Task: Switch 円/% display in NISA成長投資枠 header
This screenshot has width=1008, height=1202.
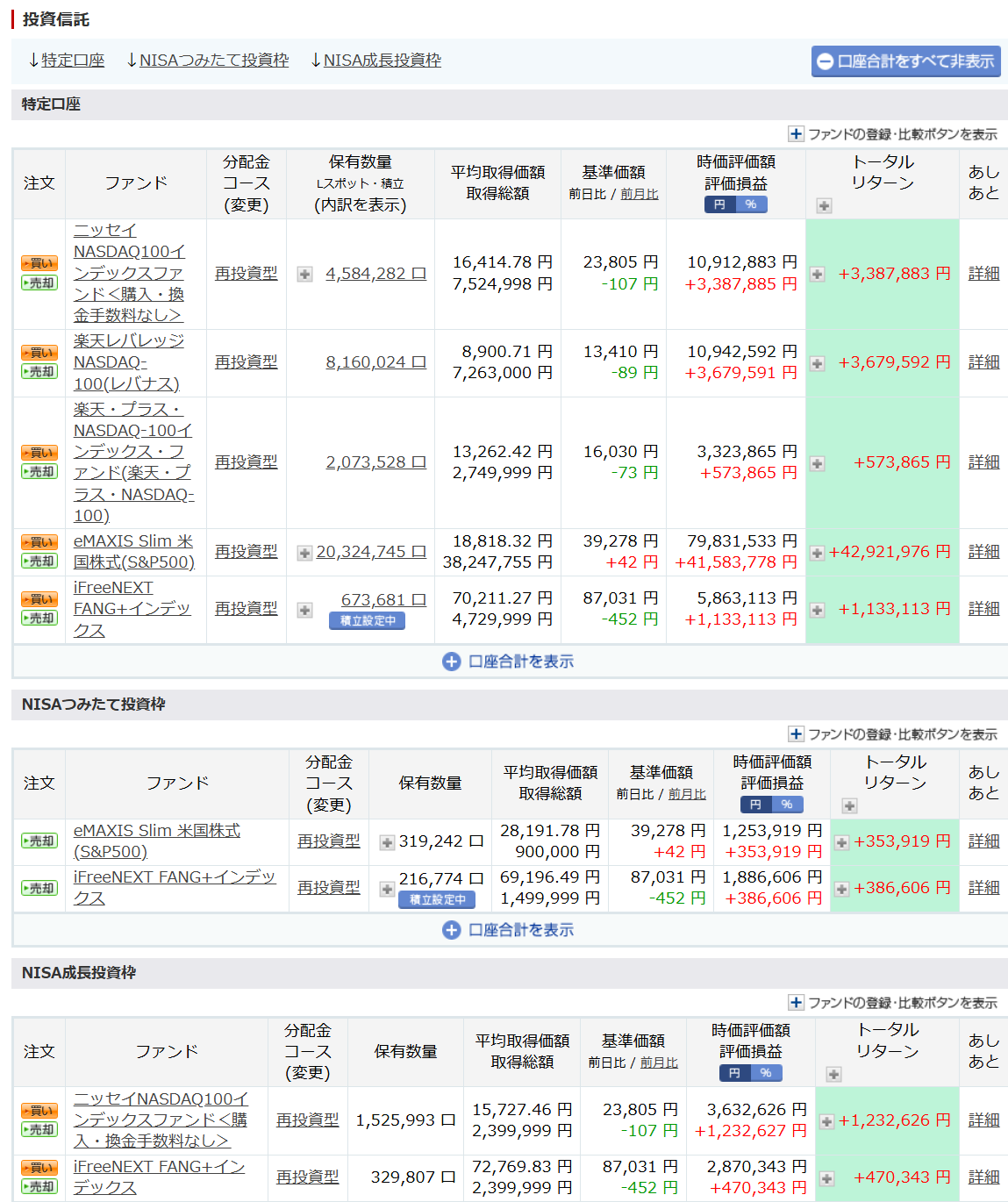Action: [750, 1073]
